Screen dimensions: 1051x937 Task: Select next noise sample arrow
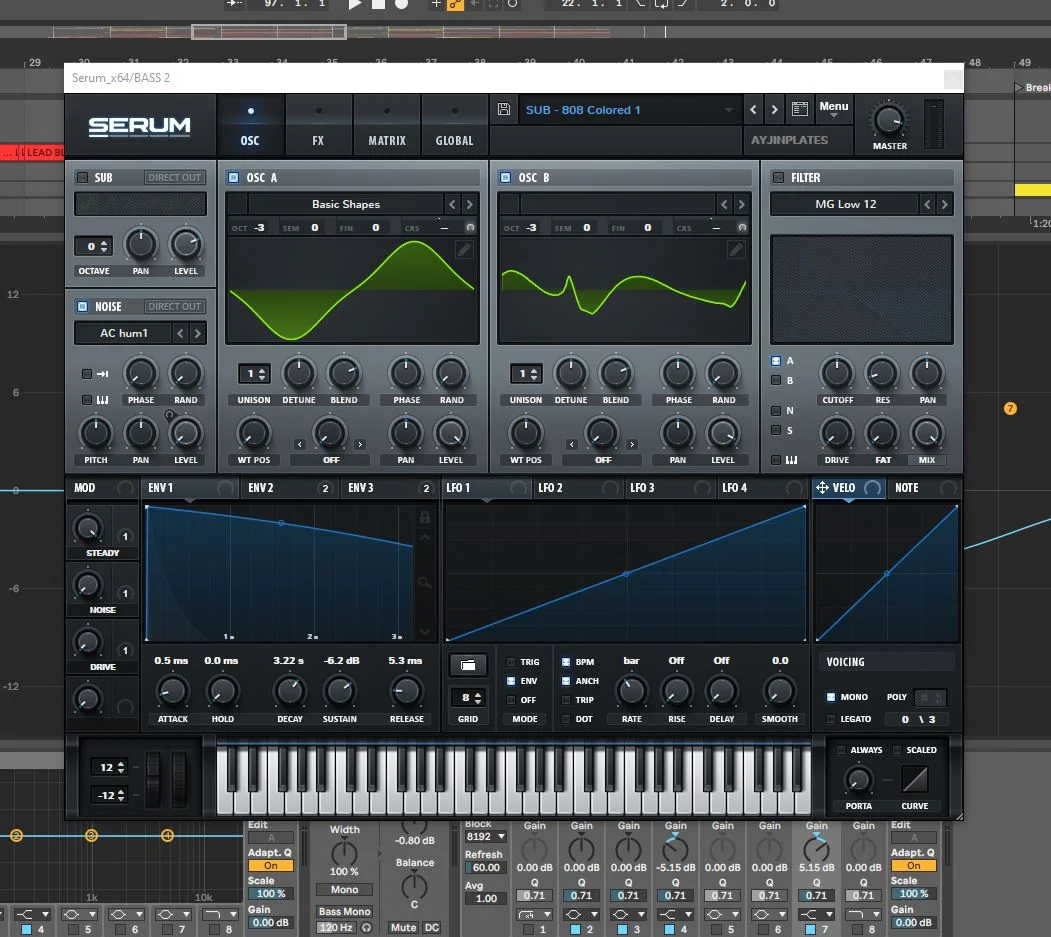(x=198, y=333)
